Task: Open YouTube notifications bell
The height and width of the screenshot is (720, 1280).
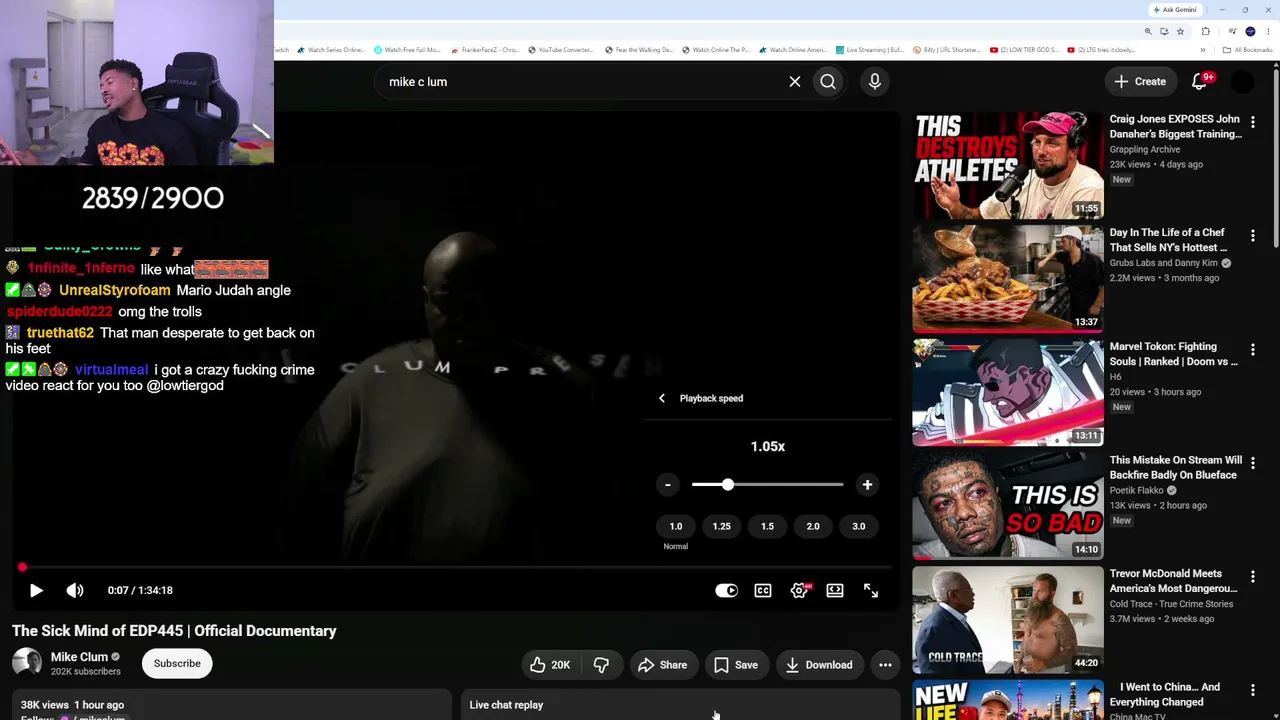Action: click(1199, 82)
